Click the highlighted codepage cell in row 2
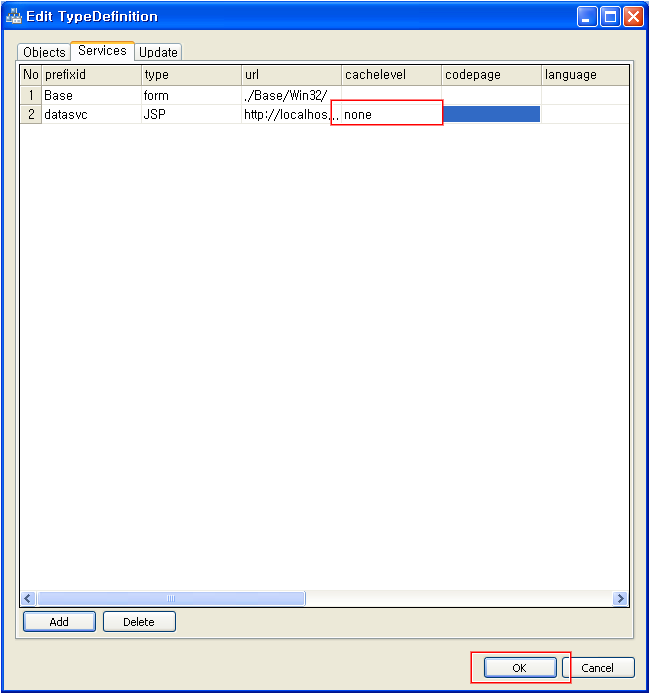 [491, 115]
